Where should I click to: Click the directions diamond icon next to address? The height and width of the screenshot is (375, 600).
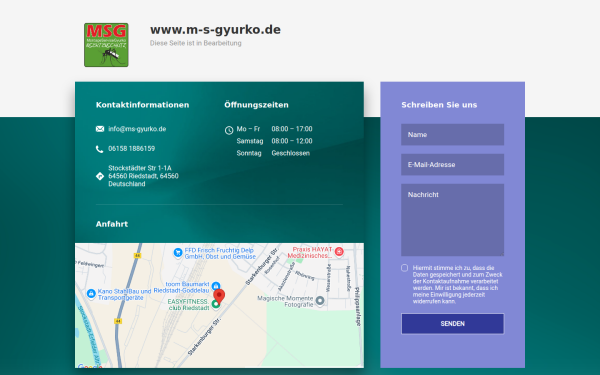coord(100,176)
